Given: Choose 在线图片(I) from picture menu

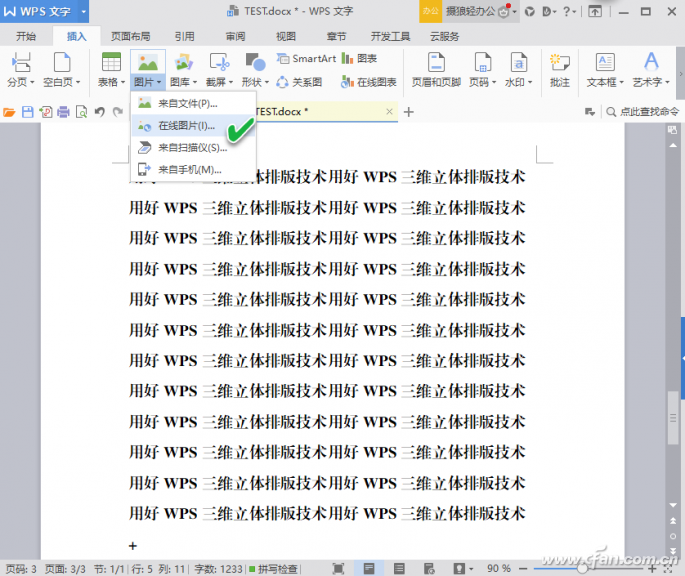Looking at the screenshot, I should (x=193, y=126).
